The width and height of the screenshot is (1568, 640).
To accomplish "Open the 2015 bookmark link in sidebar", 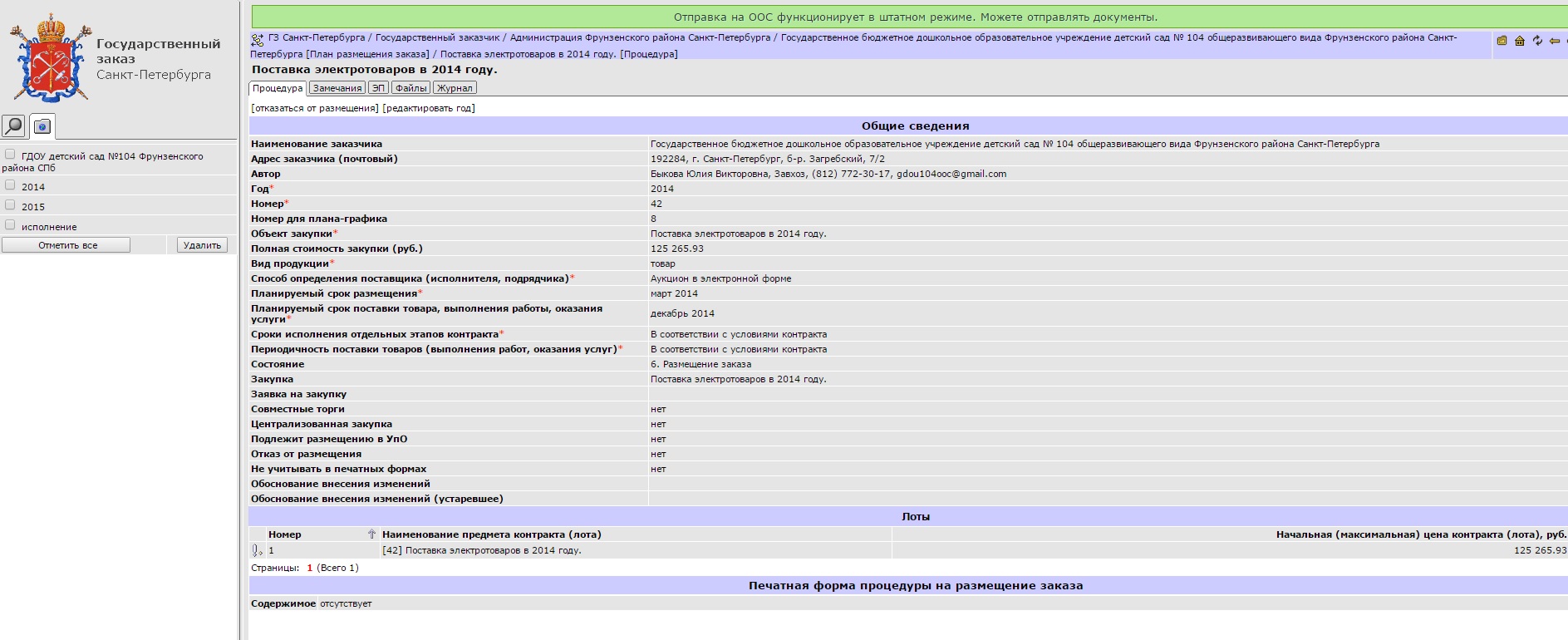I will tap(33, 207).
